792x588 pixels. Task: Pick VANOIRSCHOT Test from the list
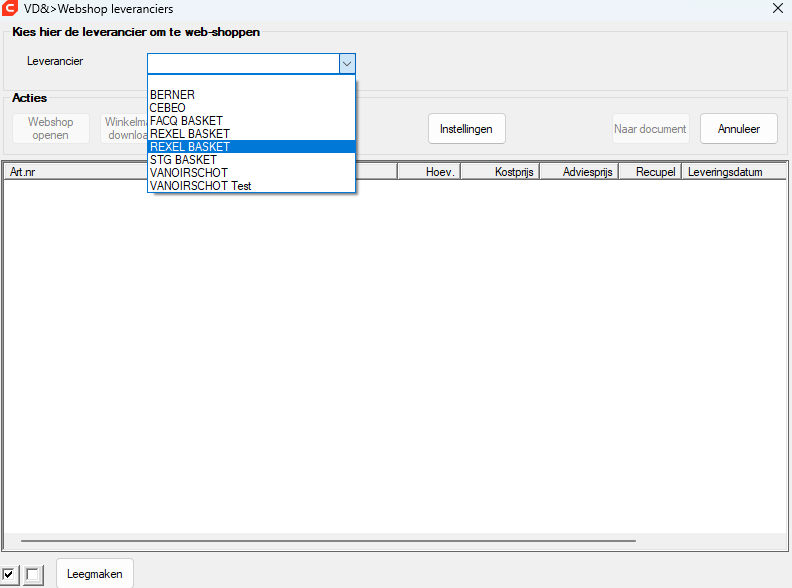click(x=252, y=186)
